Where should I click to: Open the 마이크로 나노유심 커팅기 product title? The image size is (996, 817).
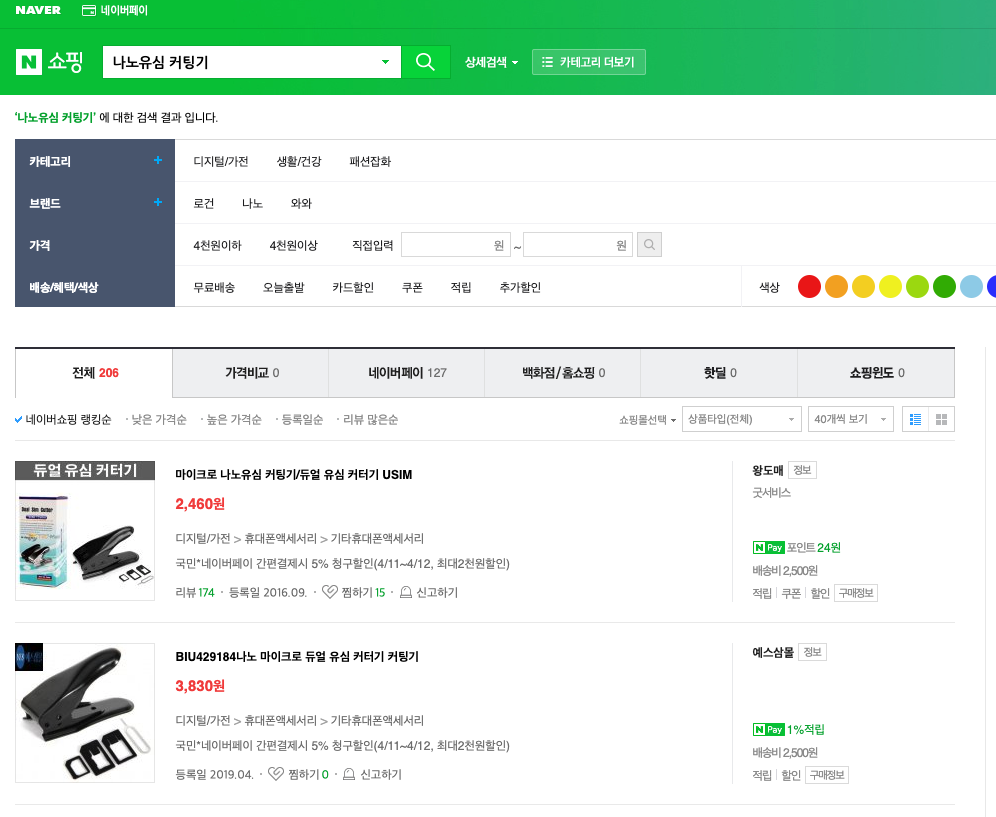click(293, 475)
